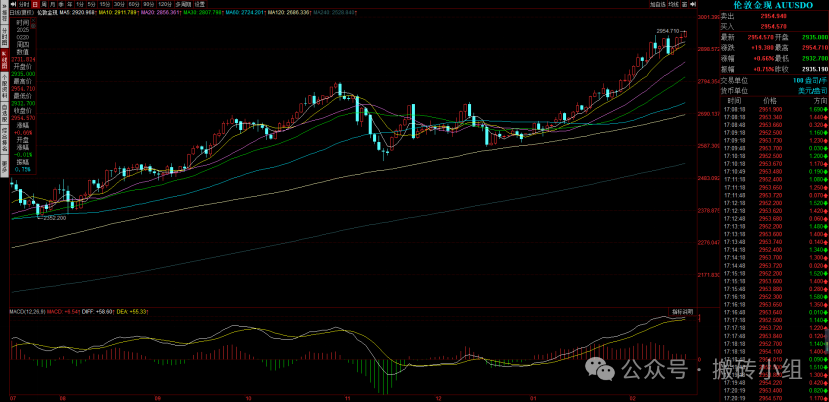This screenshot has width=829, height=402.
Task: Click the 卖出 price 2954.940
Action: click(x=773, y=16)
